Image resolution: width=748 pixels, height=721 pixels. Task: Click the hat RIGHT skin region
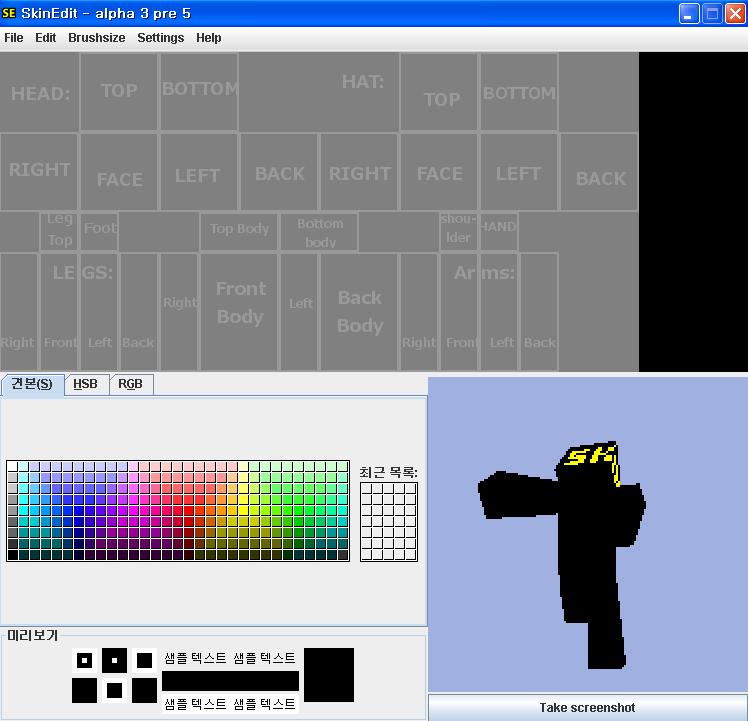tap(359, 172)
